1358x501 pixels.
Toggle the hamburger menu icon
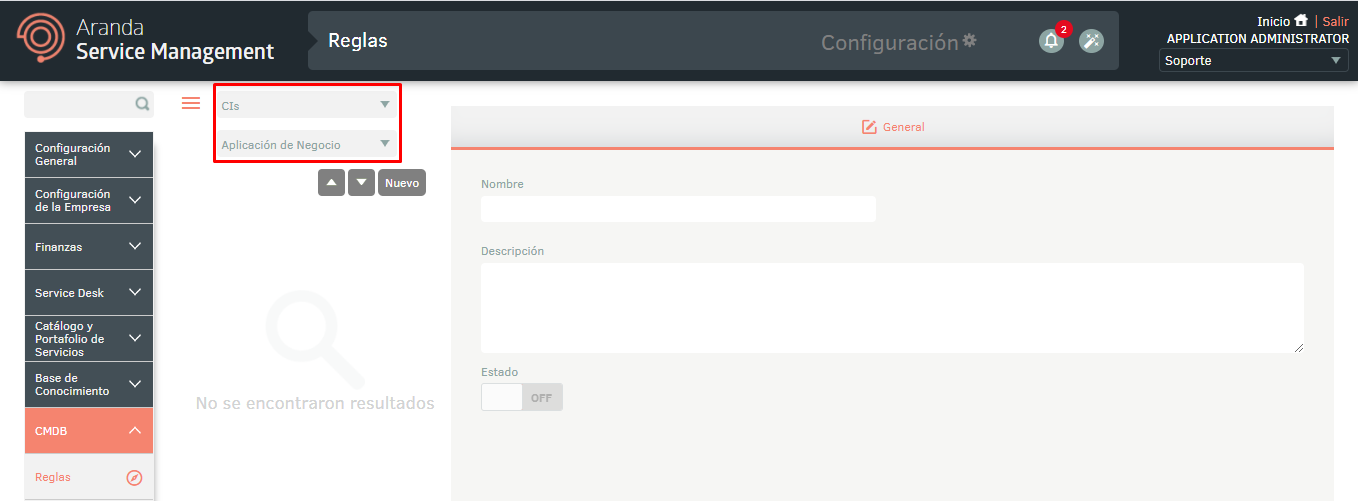tap(191, 102)
